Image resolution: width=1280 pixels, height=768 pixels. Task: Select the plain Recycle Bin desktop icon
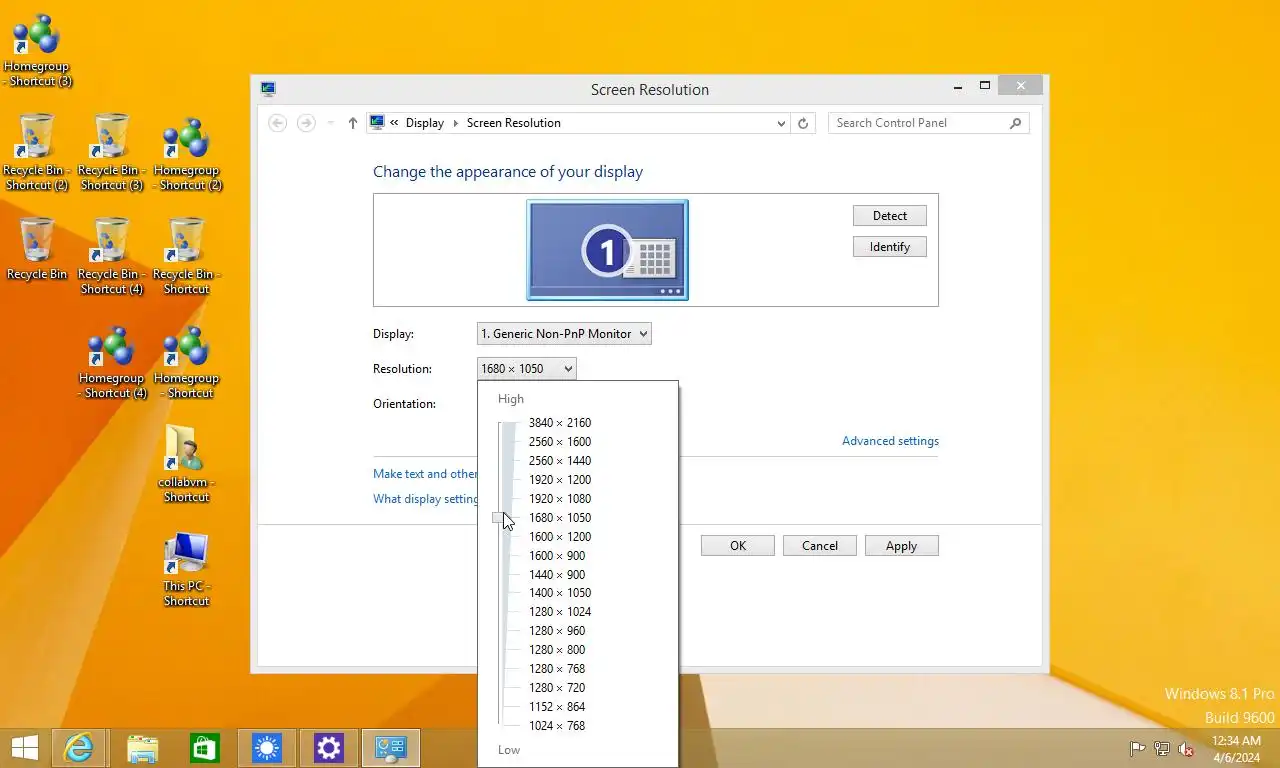coord(37,248)
